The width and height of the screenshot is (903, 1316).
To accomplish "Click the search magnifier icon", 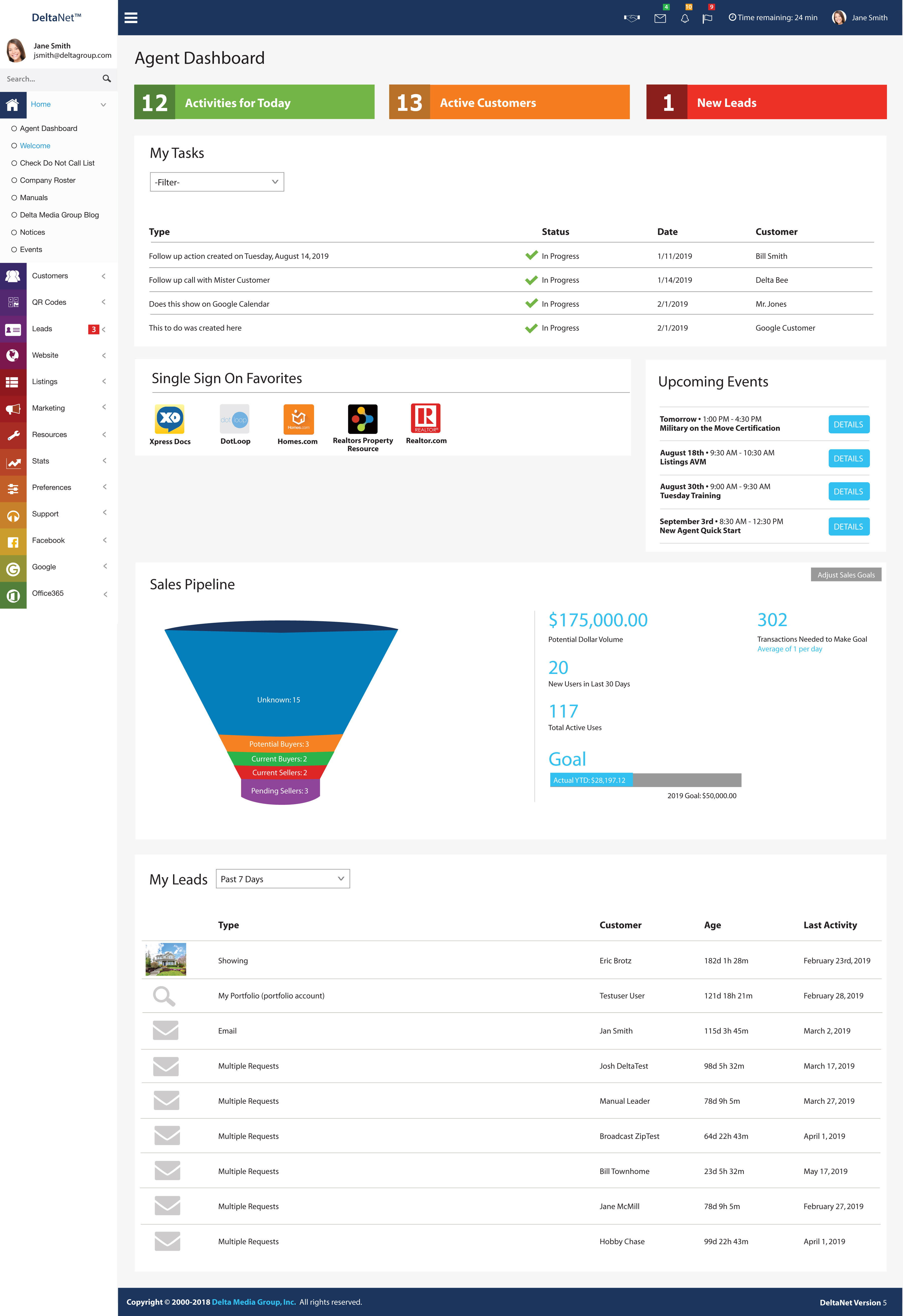I will (106, 79).
